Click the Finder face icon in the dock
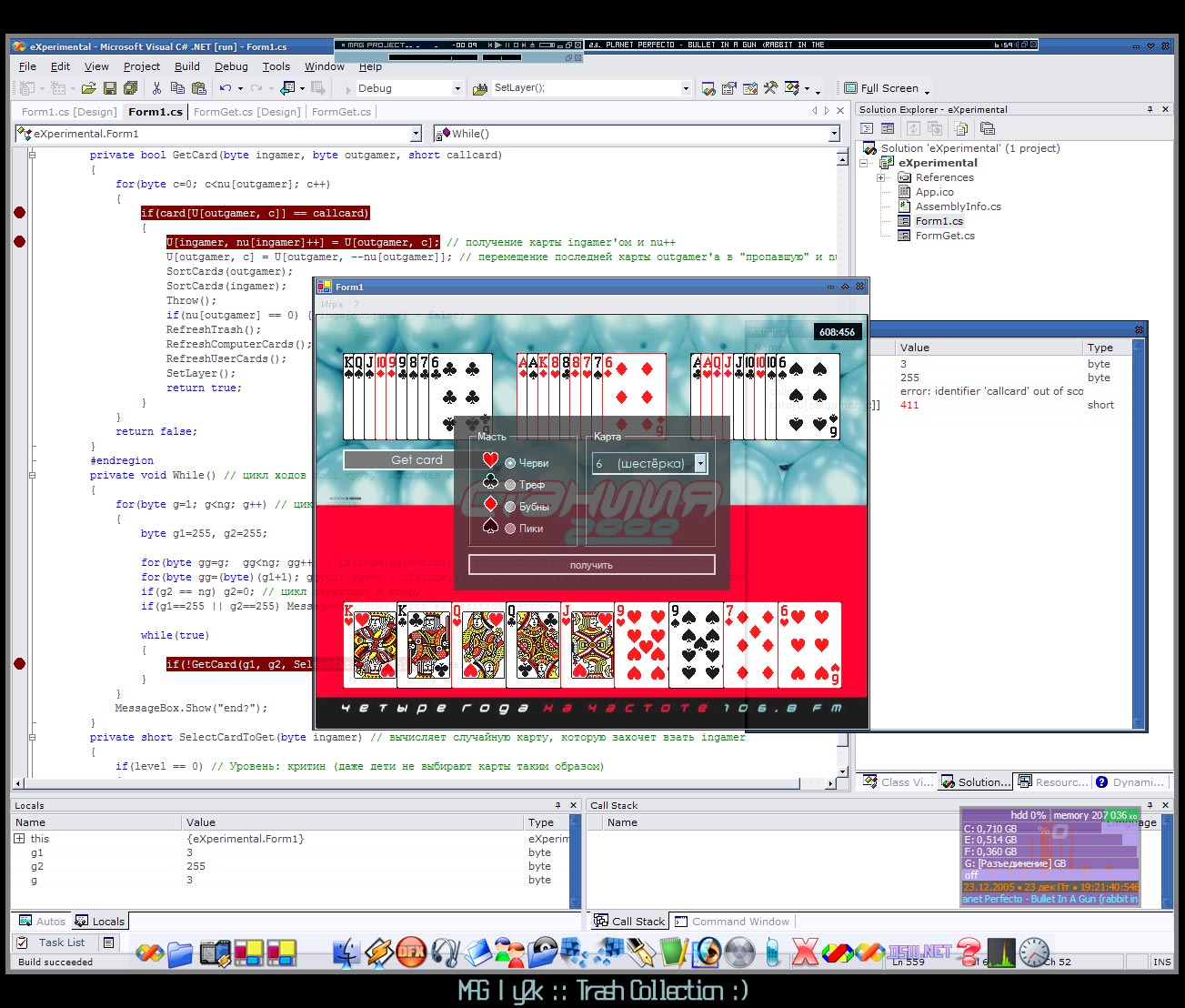Screen dimensions: 1185x1008 [346, 953]
